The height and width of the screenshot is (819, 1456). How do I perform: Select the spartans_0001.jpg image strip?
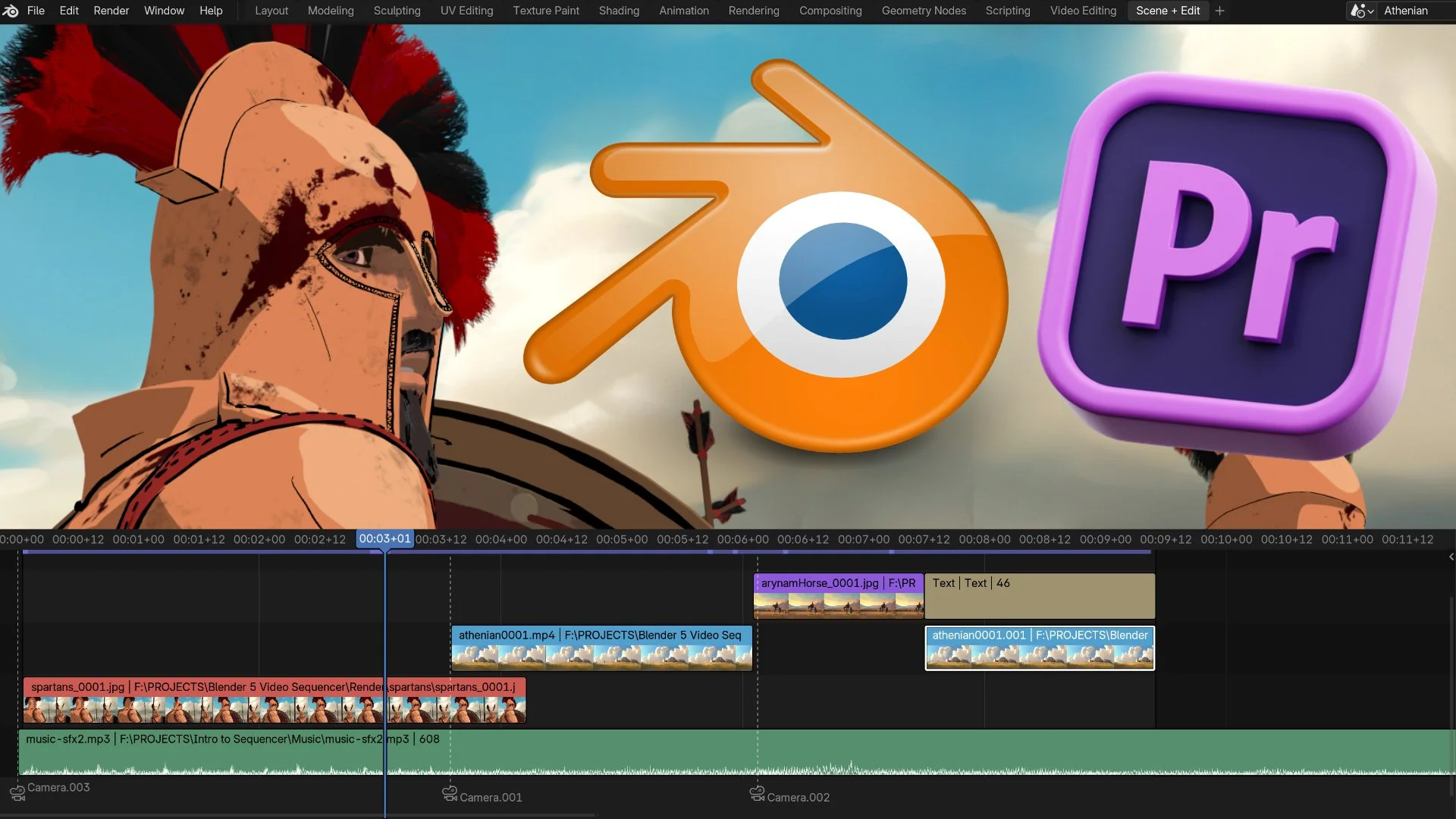pos(227,699)
